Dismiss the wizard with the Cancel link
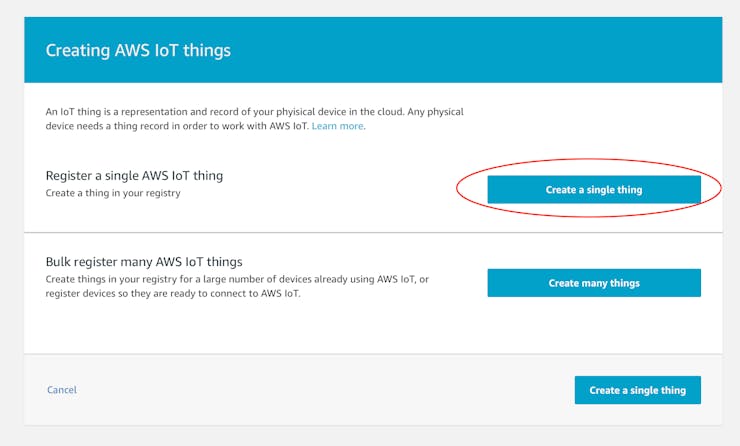 coord(62,390)
